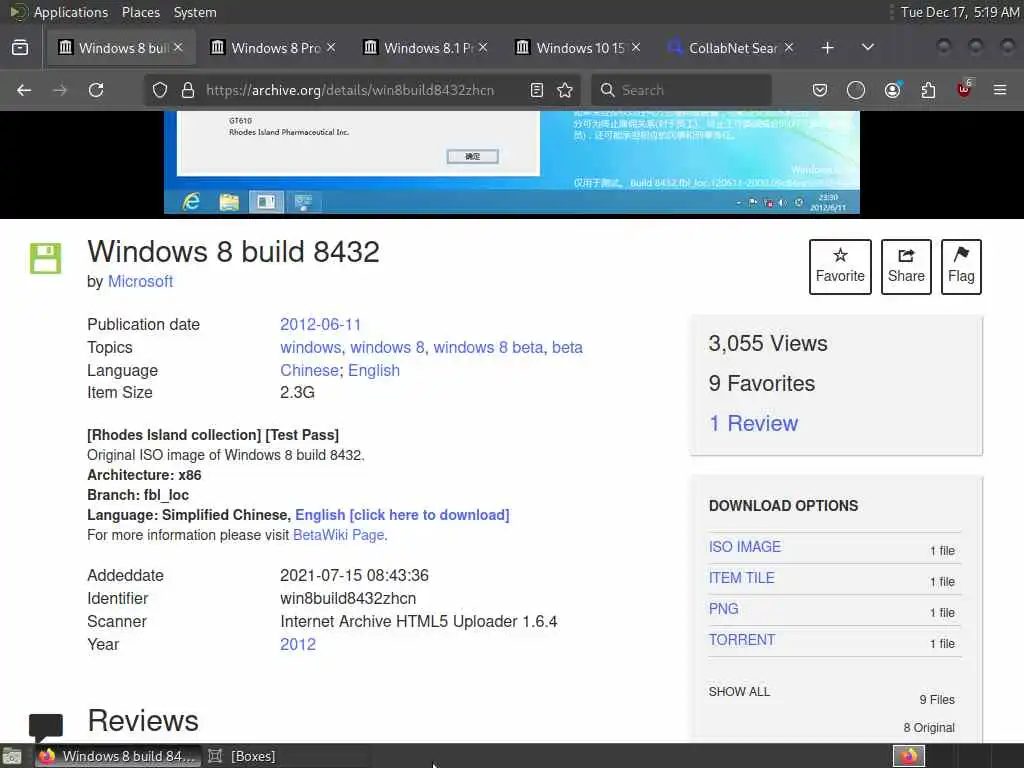Open the Chinese language link
The width and height of the screenshot is (1024, 768).
click(309, 370)
